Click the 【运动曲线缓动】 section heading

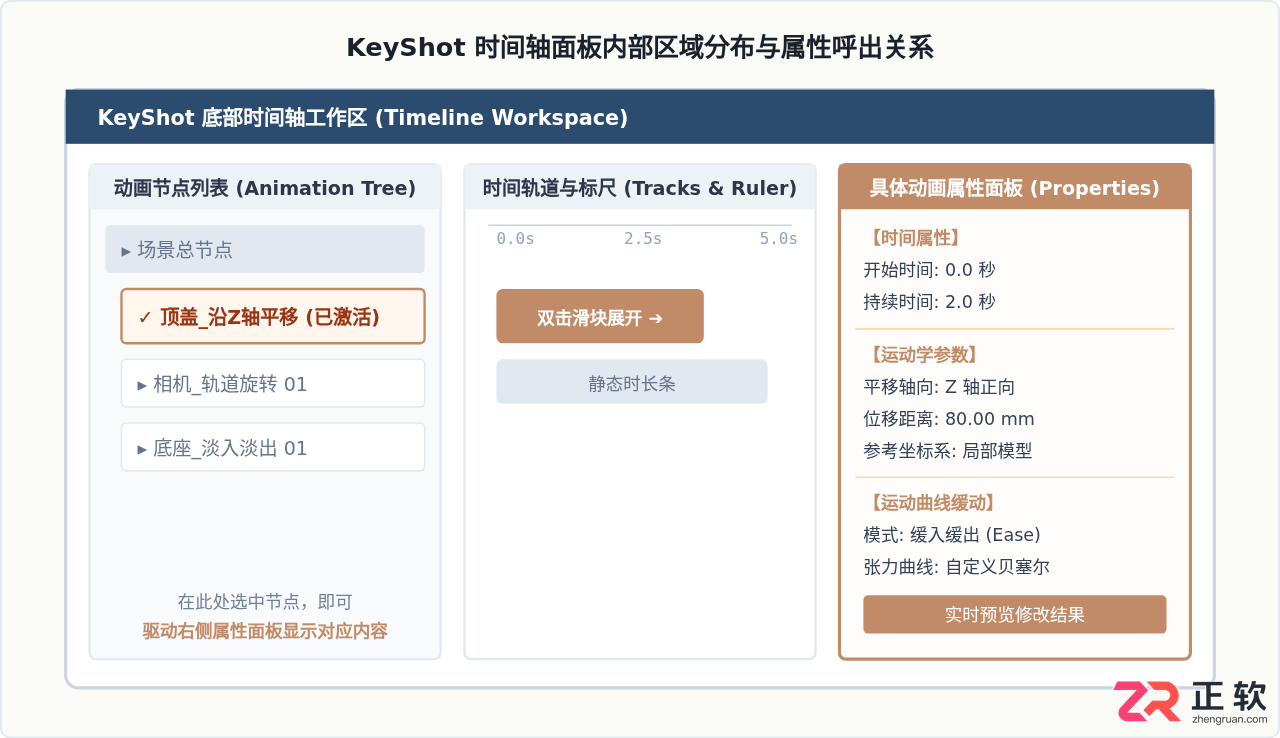pos(932,503)
